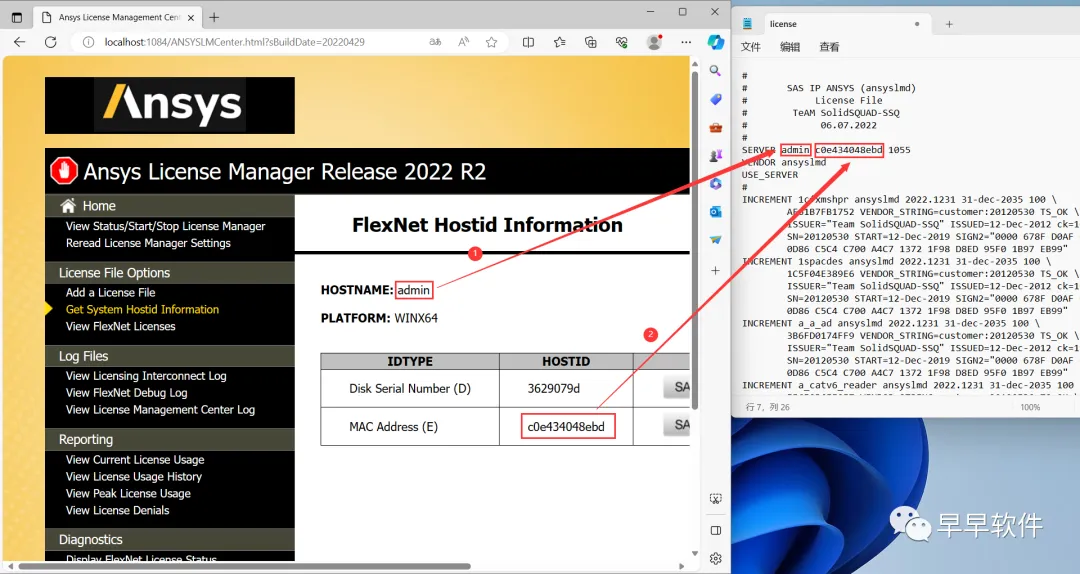Screen dimensions: 1080x574
Task: Open View License Management Center Log
Action: click(x=160, y=410)
